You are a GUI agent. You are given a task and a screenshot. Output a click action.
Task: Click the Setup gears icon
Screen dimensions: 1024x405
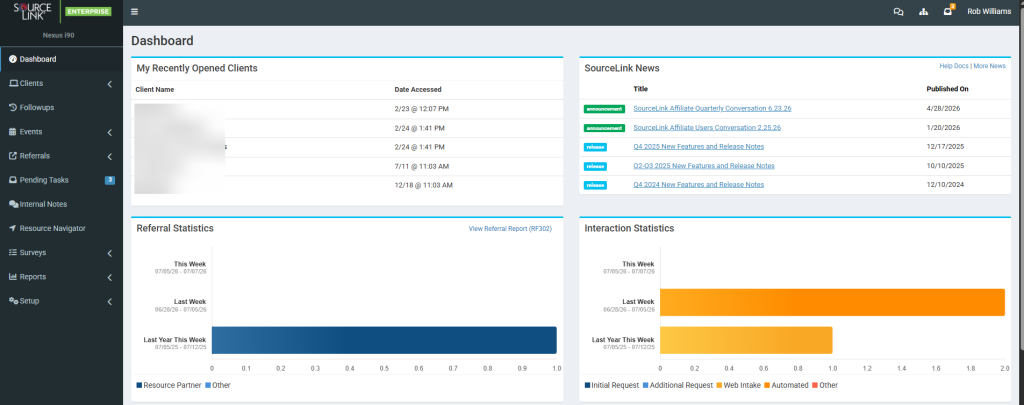point(13,301)
